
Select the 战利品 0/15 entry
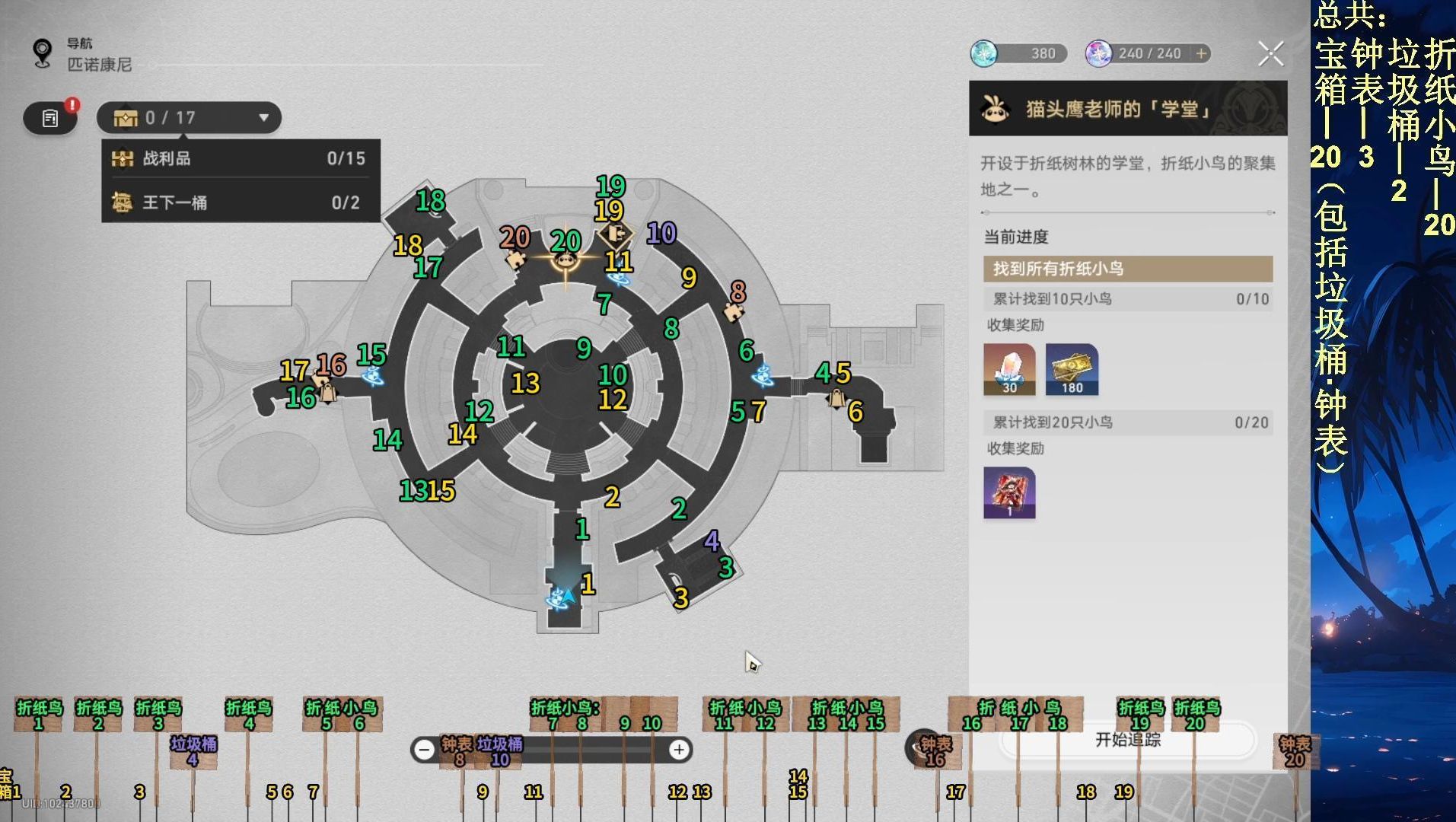coord(241,158)
